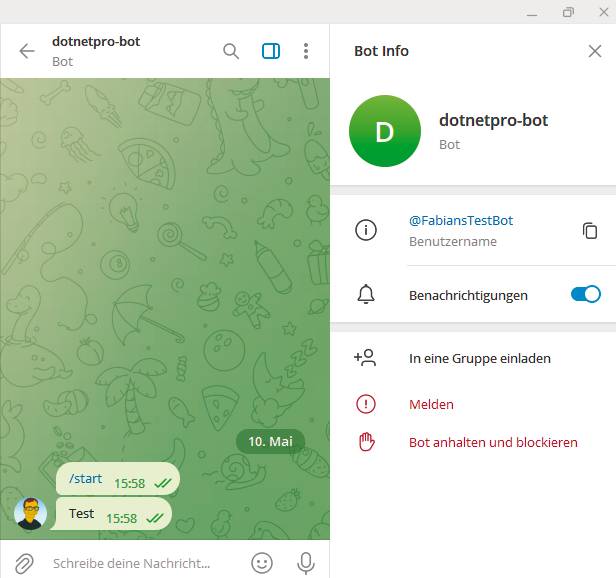Restore down the Telegram window
616x578 pixels.
tap(568, 12)
